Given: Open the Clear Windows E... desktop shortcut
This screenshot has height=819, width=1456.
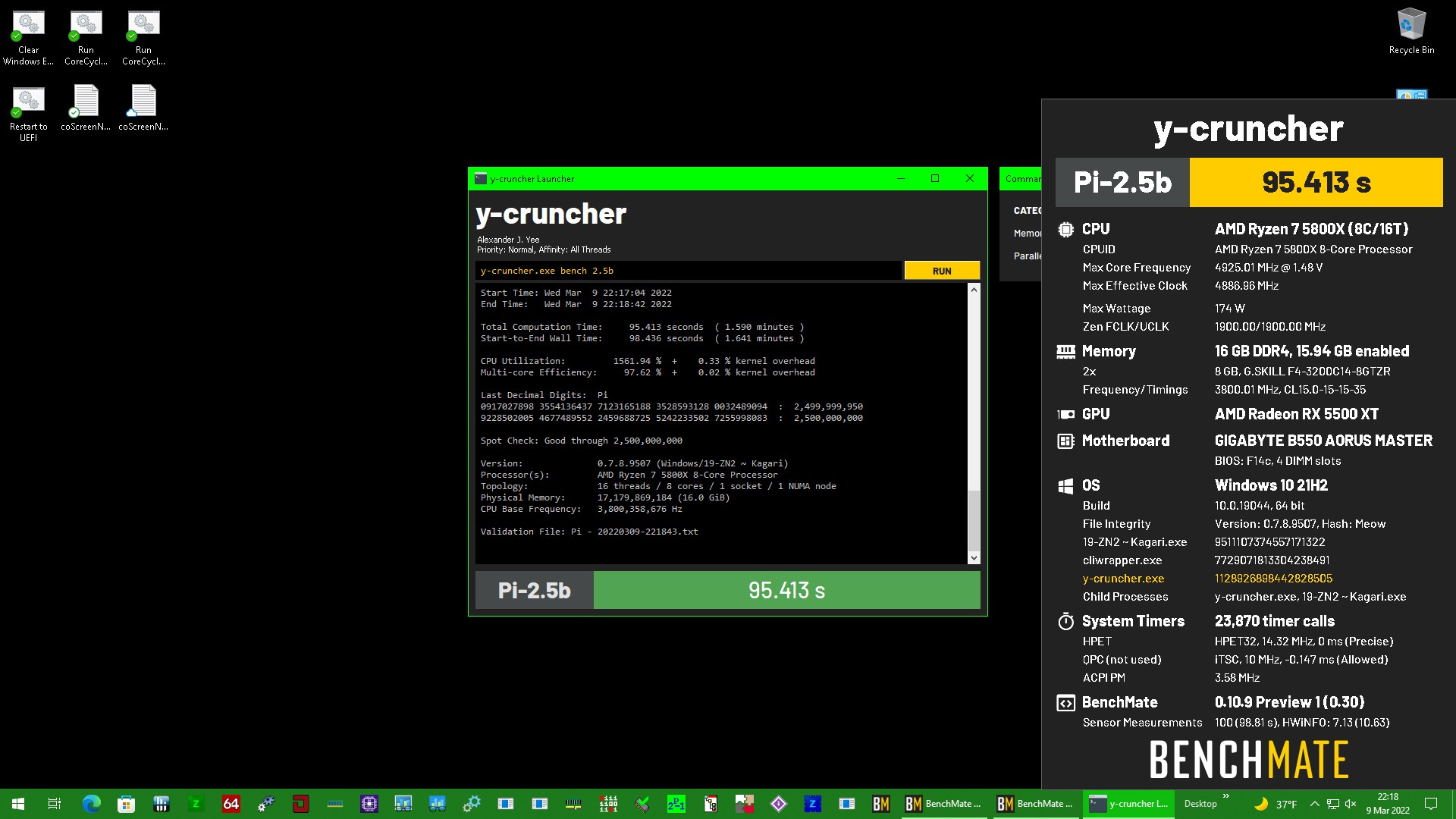Looking at the screenshot, I should pos(29,39).
